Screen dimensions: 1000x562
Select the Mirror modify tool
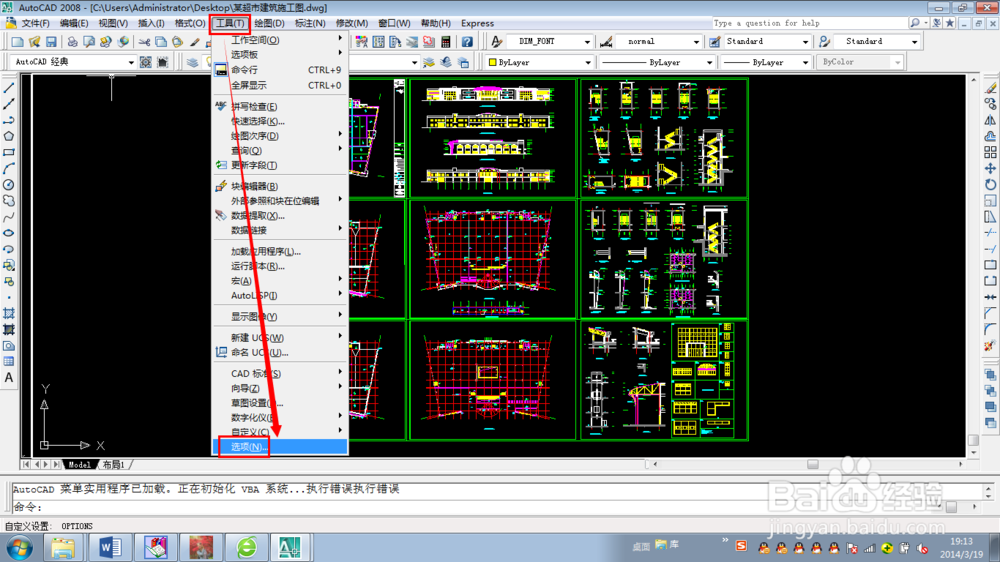[990, 120]
